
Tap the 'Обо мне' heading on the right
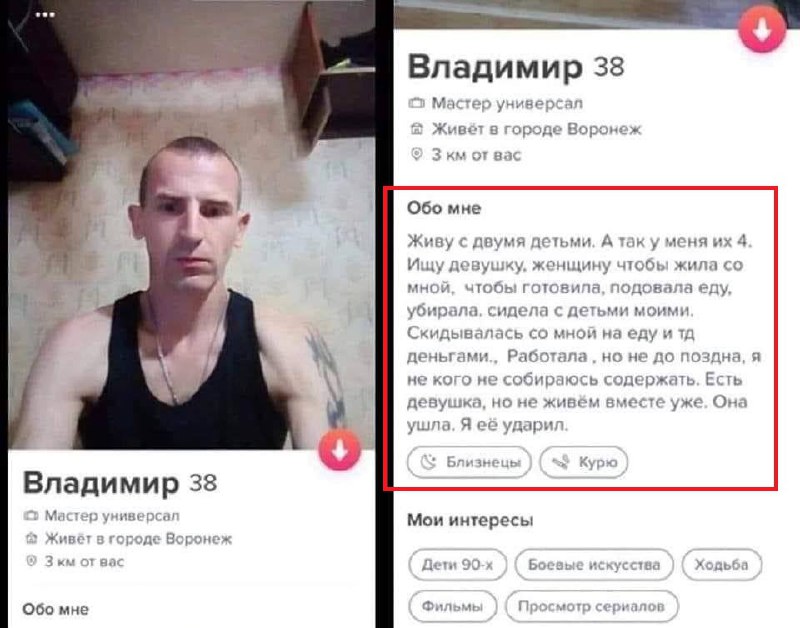tap(444, 208)
